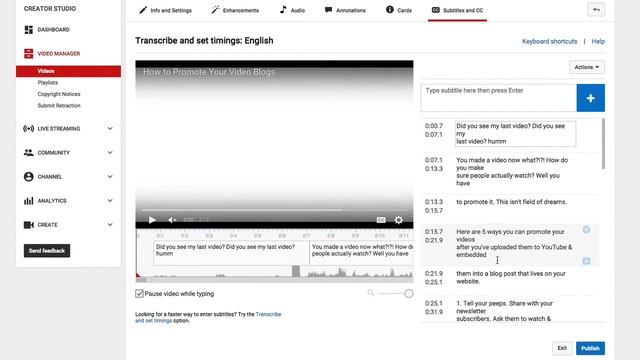The width and height of the screenshot is (640, 360).
Task: Expand the Analytics section chevron
Action: 110,201
